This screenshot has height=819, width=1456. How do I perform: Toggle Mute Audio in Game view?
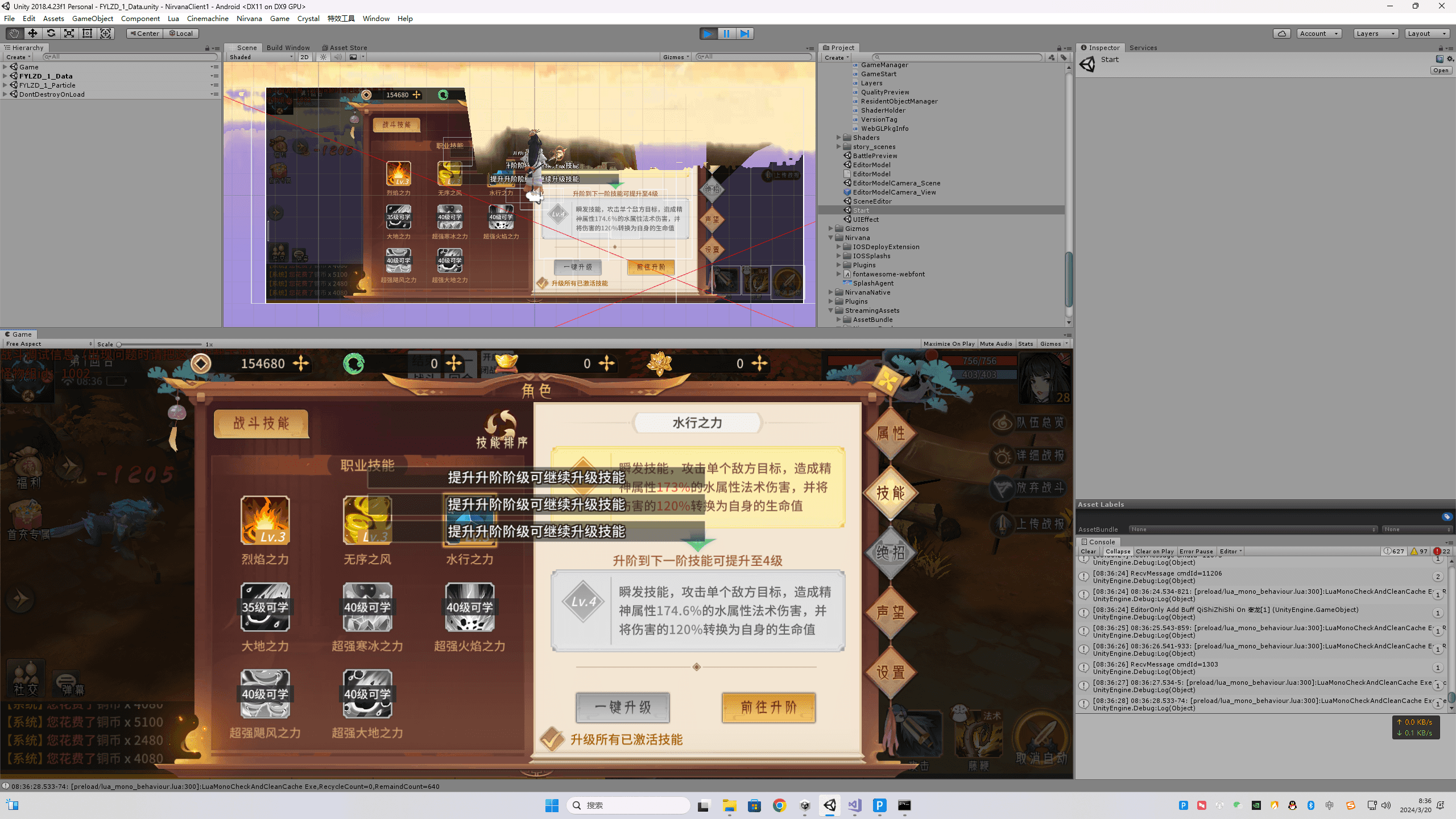tap(996, 344)
